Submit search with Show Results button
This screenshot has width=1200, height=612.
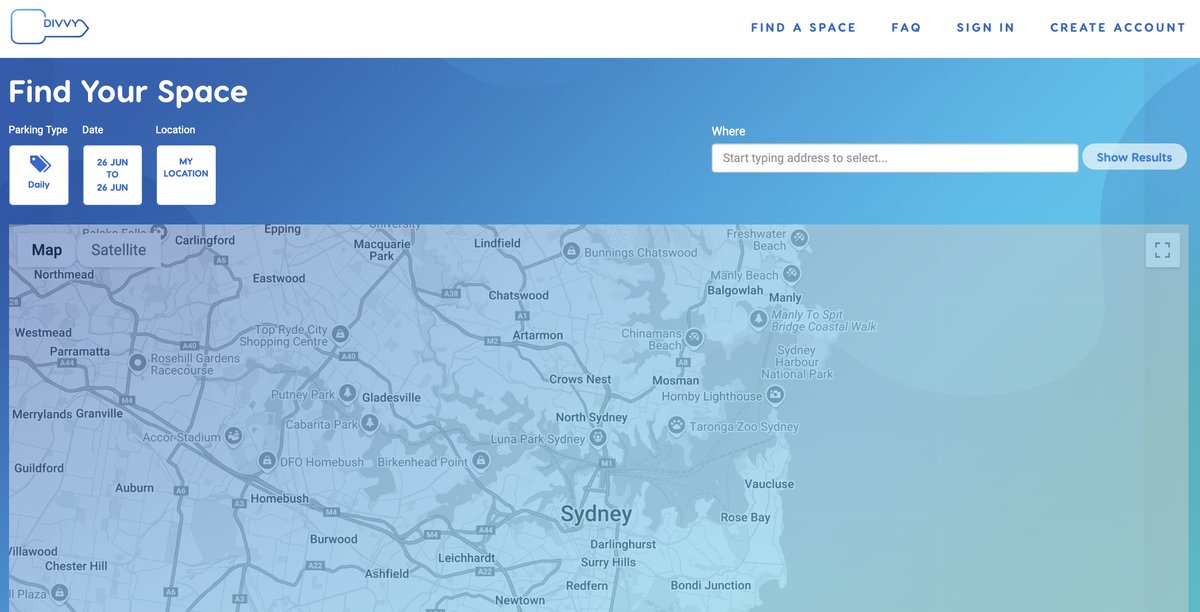1134,157
